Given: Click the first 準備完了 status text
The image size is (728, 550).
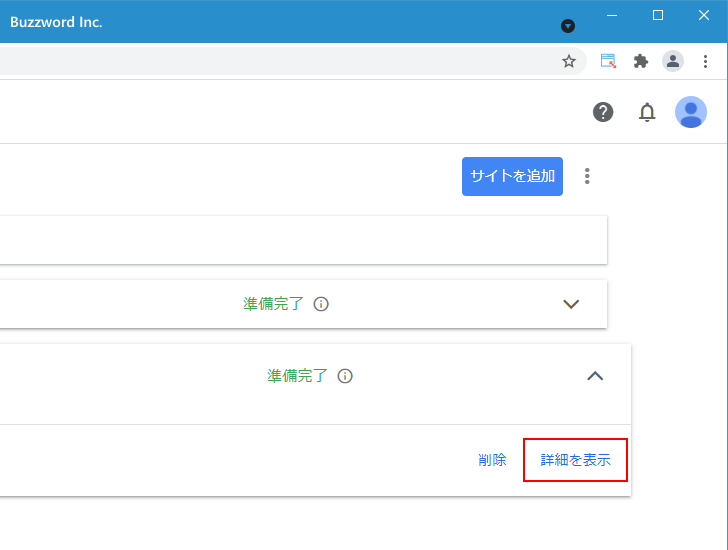Looking at the screenshot, I should (273, 304).
